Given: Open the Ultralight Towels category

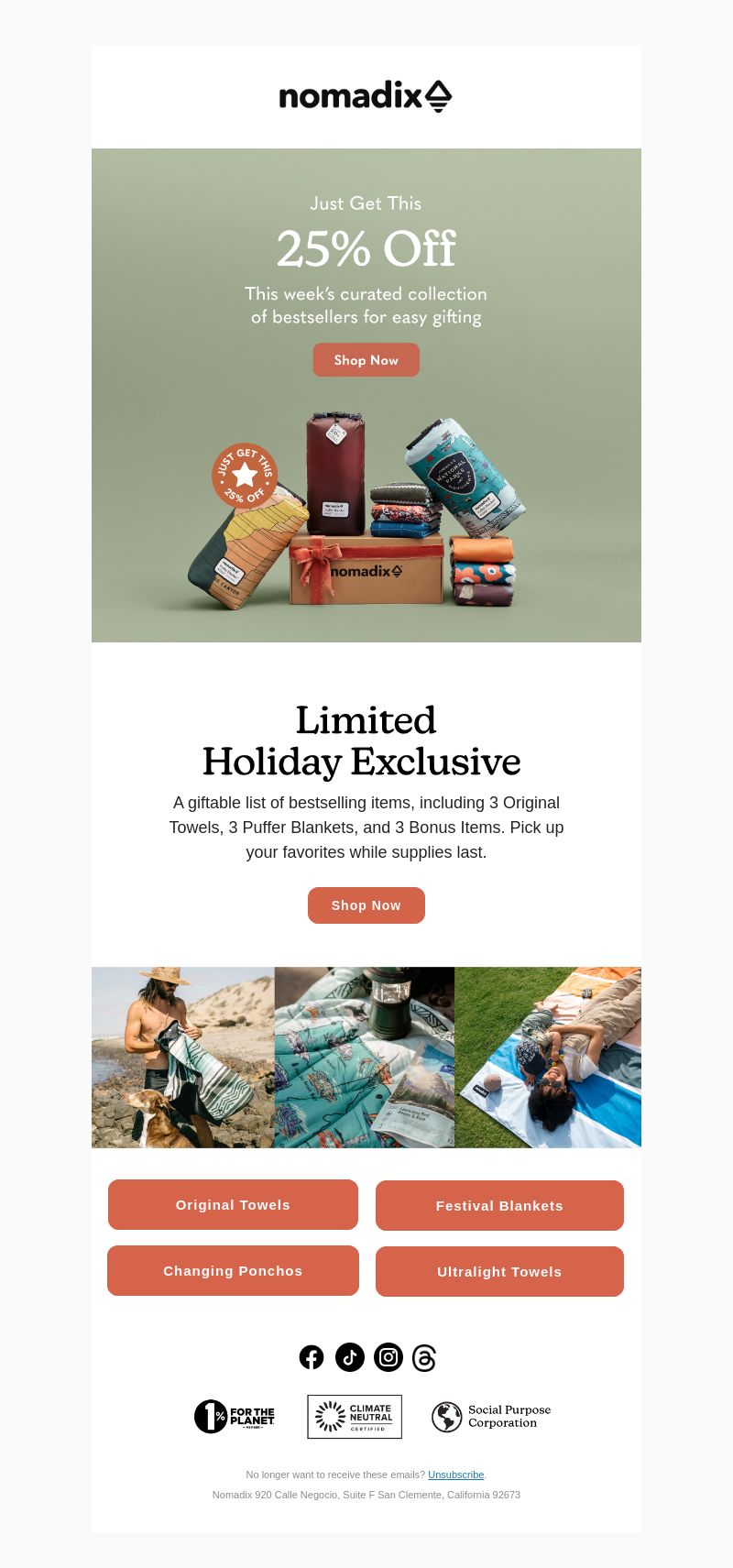Looking at the screenshot, I should point(499,1272).
